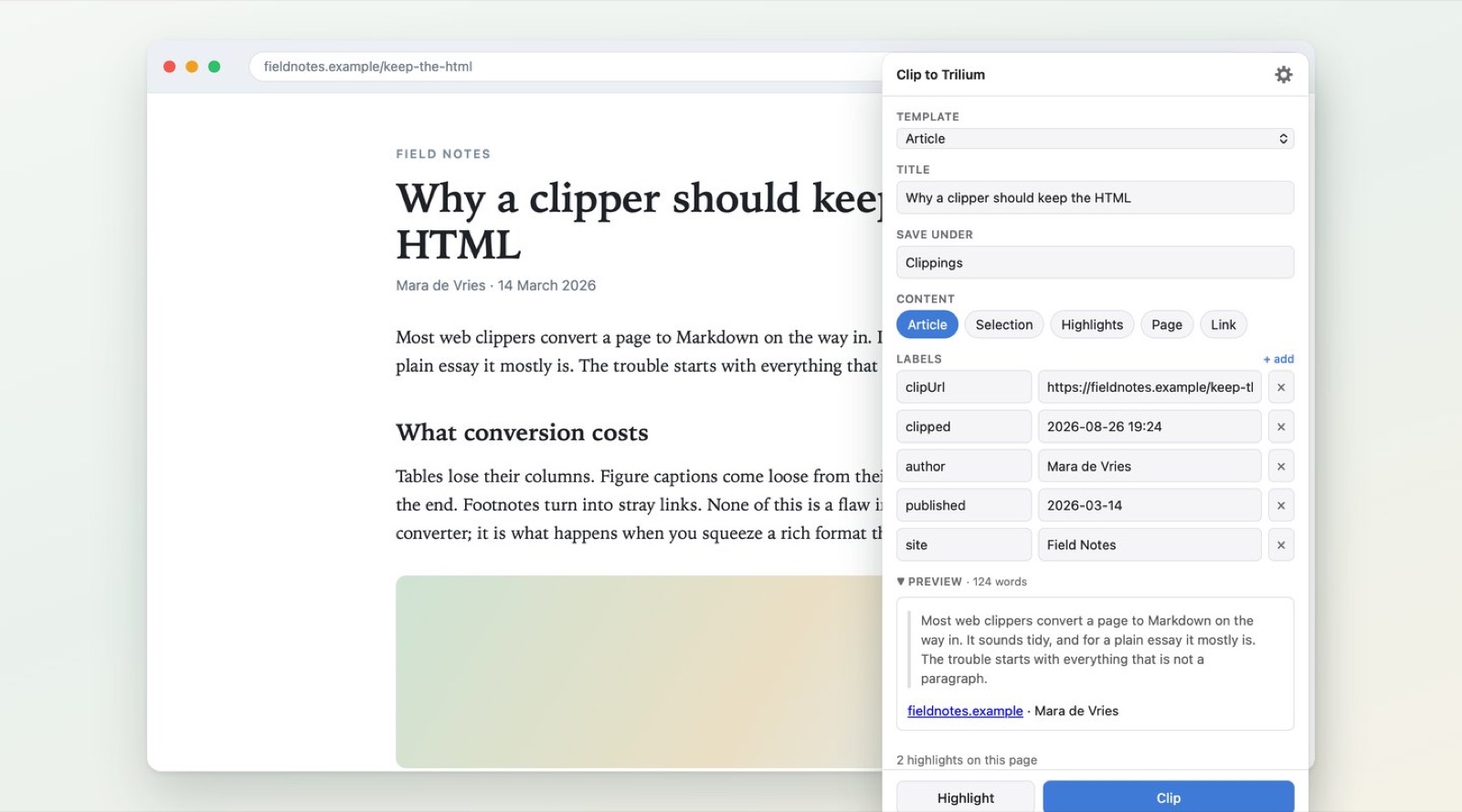Remove the clipped label
The width and height of the screenshot is (1462, 812).
coord(1281,427)
